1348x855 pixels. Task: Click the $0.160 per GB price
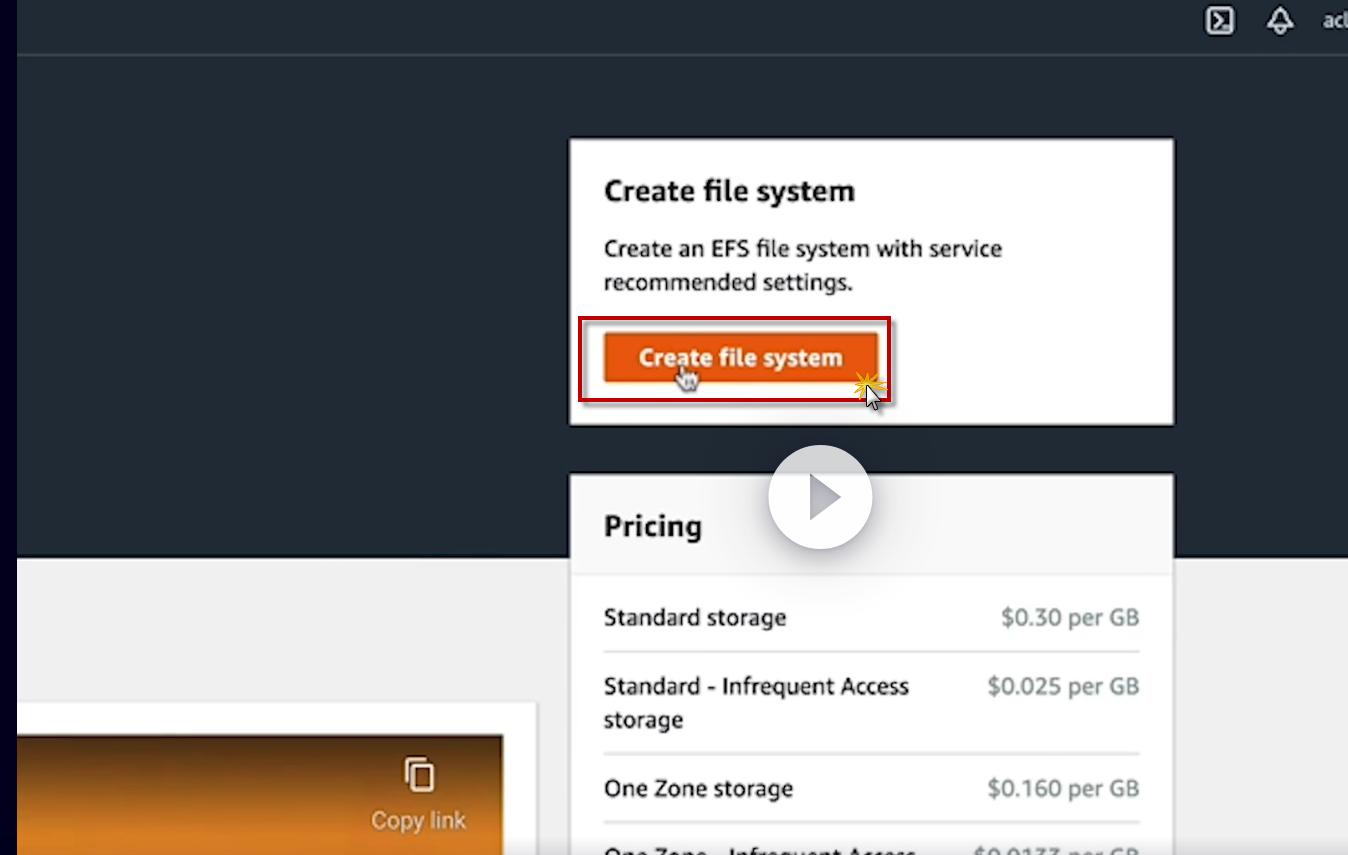click(1063, 788)
